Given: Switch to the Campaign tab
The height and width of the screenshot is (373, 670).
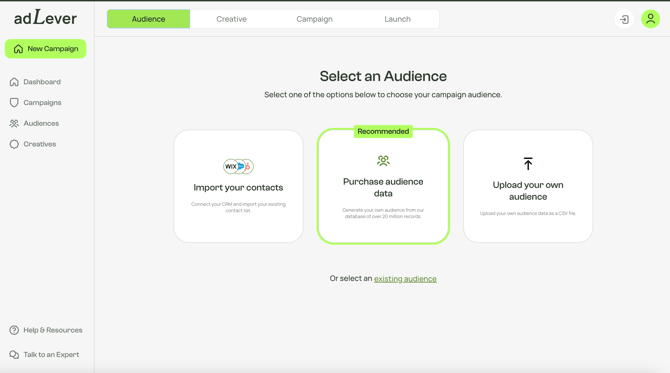Looking at the screenshot, I should (x=314, y=19).
